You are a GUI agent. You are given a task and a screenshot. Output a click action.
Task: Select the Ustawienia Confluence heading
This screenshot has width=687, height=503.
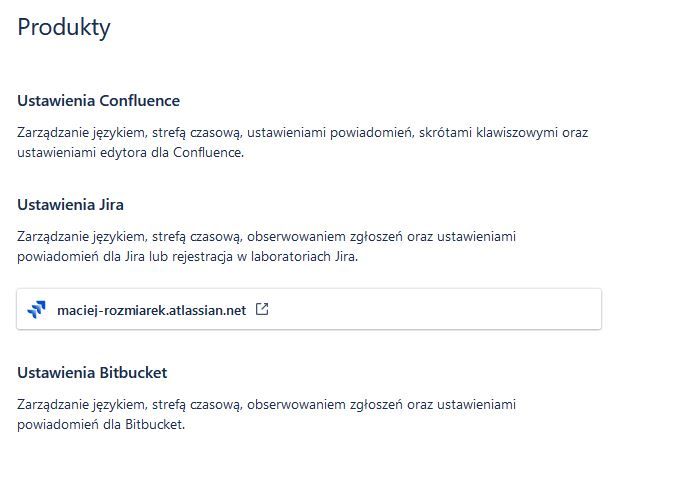[x=99, y=101]
